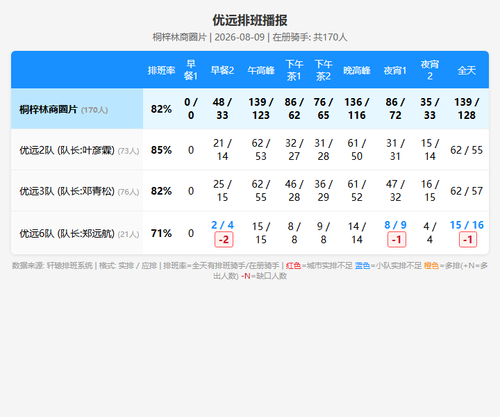Click the 139 / 123 午高峰 cell
Image resolution: width=500 pixels, height=417 pixels.
coord(261,109)
